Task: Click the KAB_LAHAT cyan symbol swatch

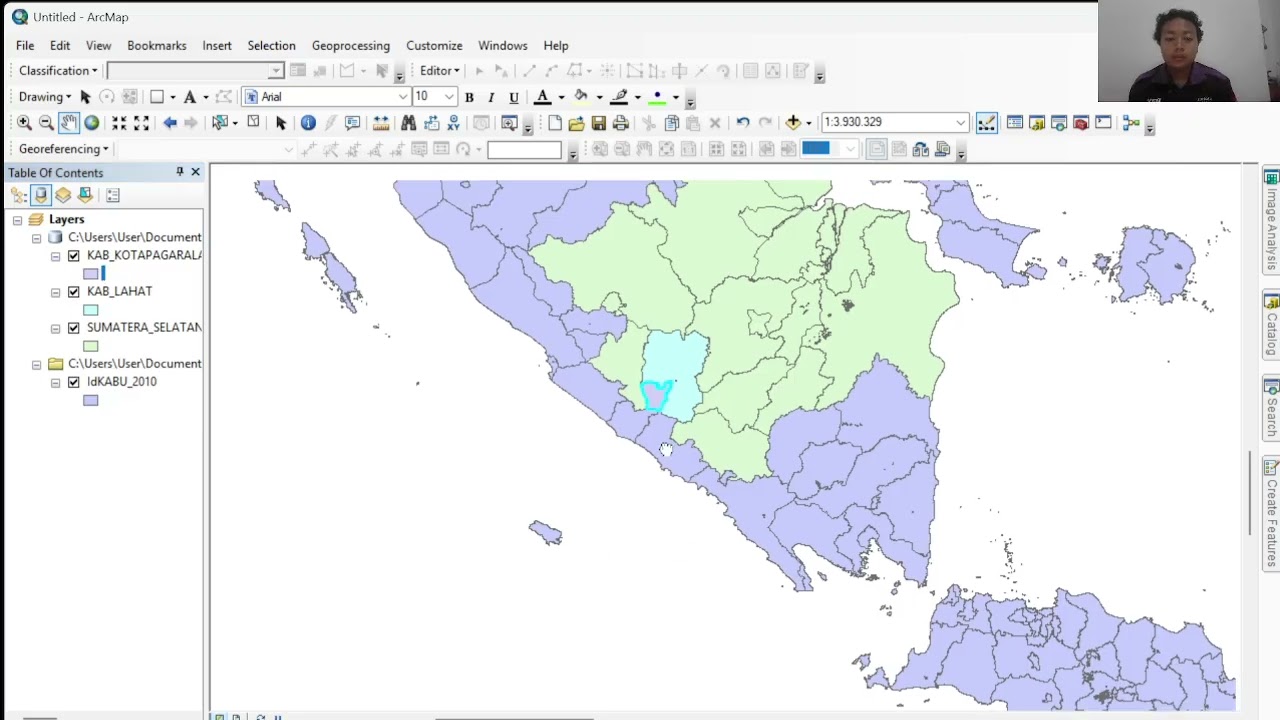Action: tap(91, 310)
